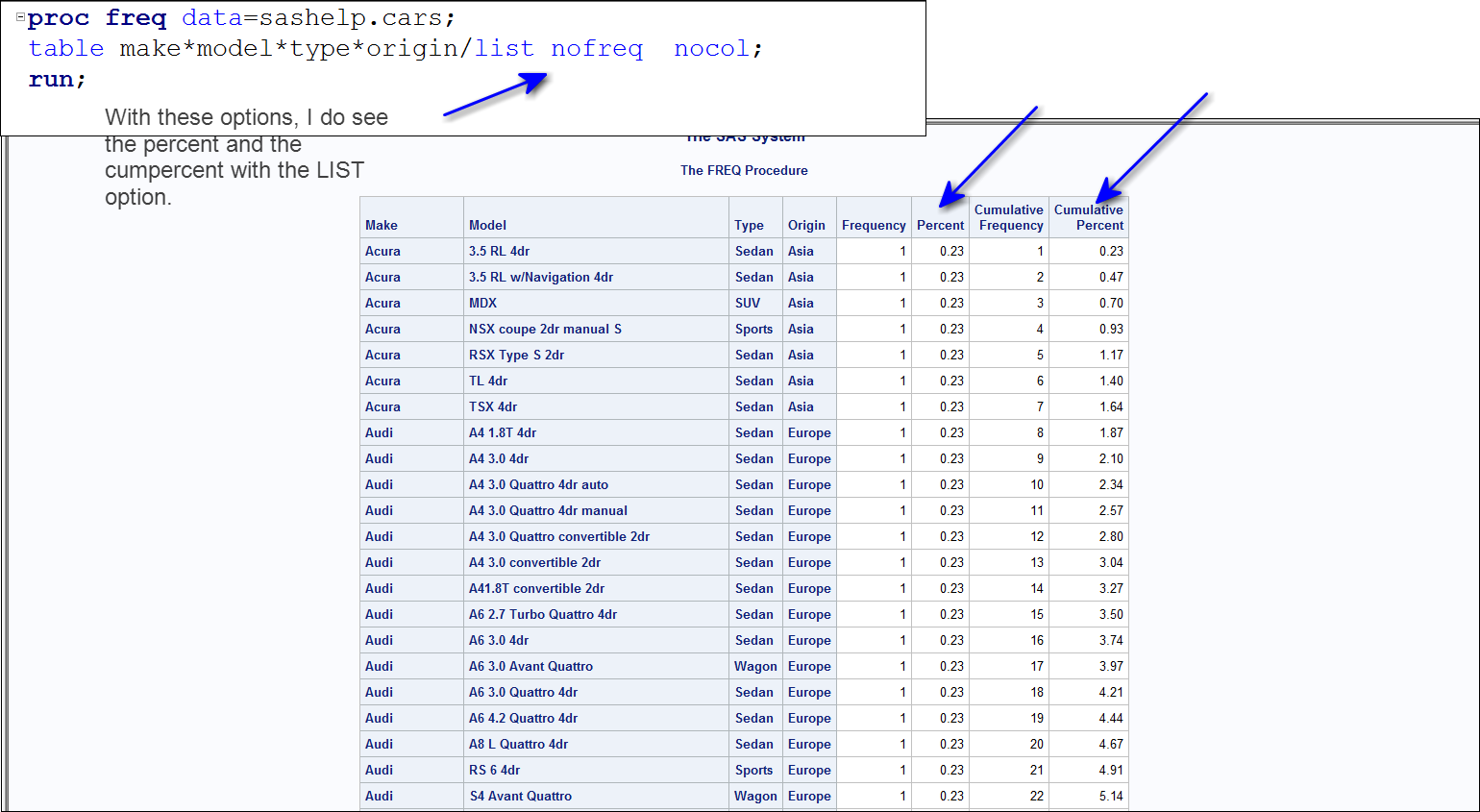Select the Frequency column header
This screenshot has width=1480, height=812.
[874, 225]
